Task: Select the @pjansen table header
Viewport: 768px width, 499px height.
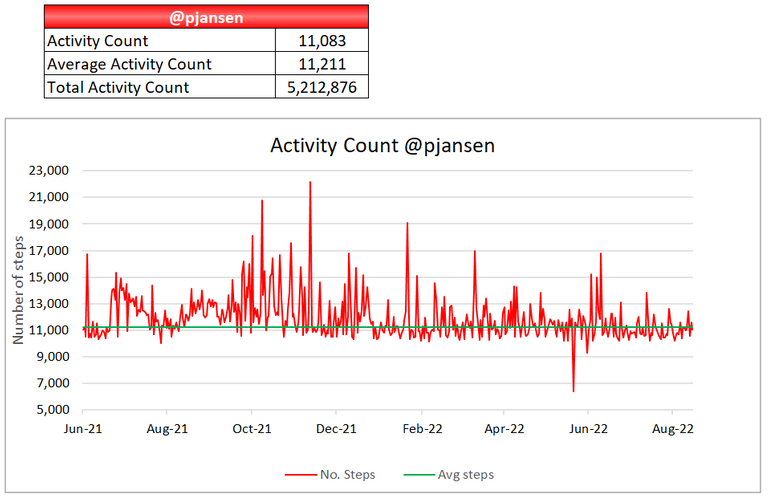Action: pyautogui.click(x=206, y=18)
